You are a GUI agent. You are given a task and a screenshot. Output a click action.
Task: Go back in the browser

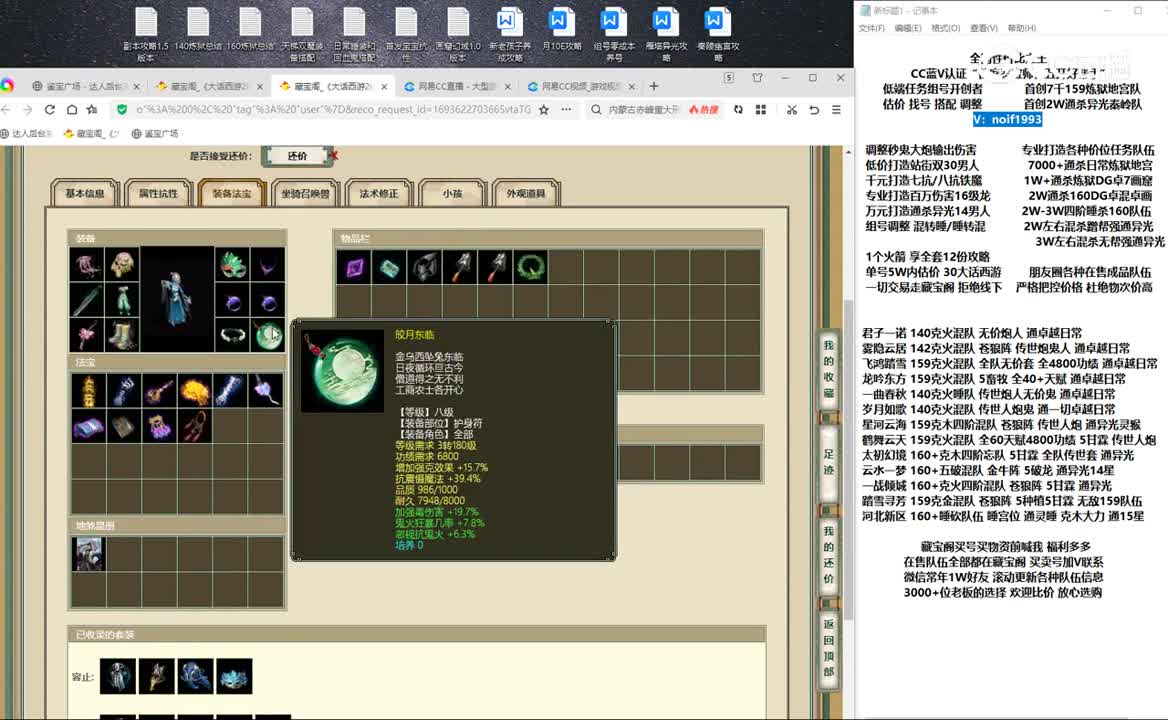click(x=6, y=109)
